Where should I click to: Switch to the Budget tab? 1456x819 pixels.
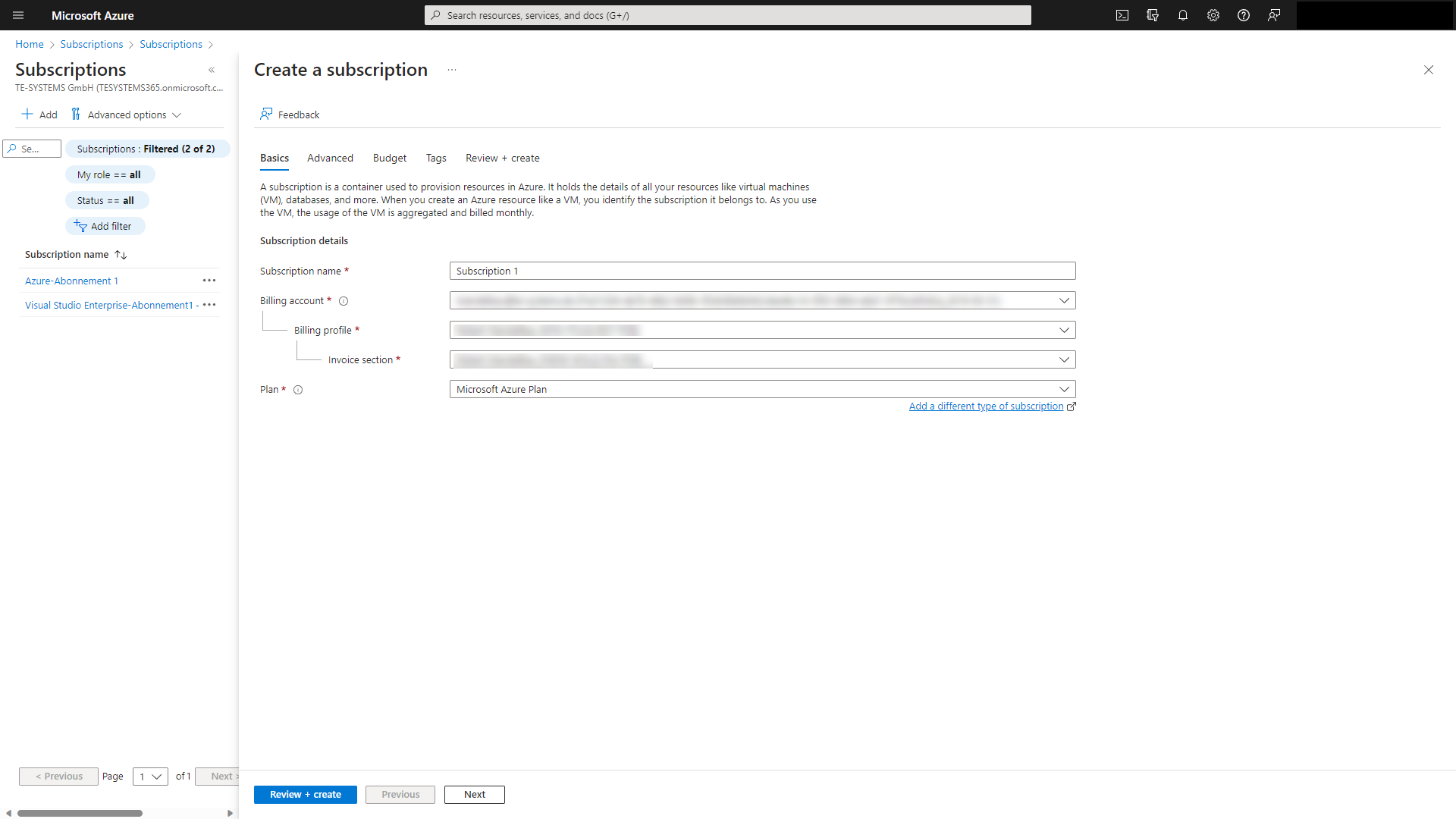pos(389,158)
